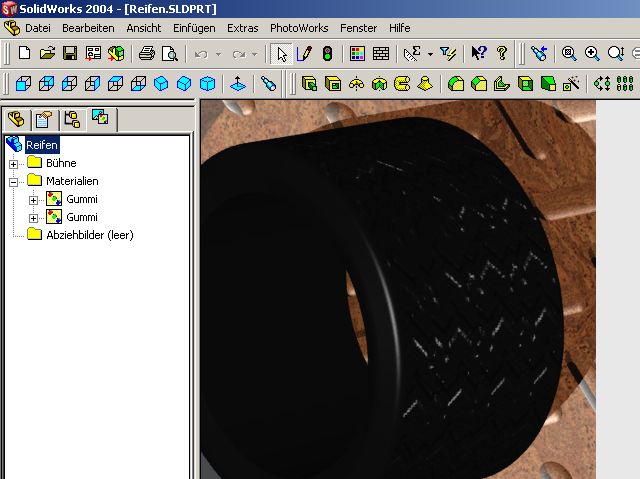This screenshot has height=479, width=640.
Task: Click the What's This help cursor icon
Action: coord(478,53)
